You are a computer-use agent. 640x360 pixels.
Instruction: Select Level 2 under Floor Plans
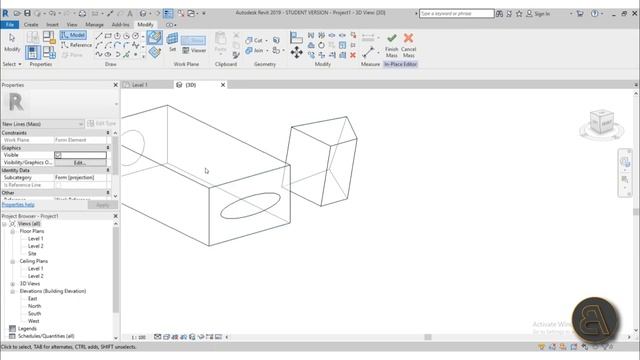(x=36, y=246)
